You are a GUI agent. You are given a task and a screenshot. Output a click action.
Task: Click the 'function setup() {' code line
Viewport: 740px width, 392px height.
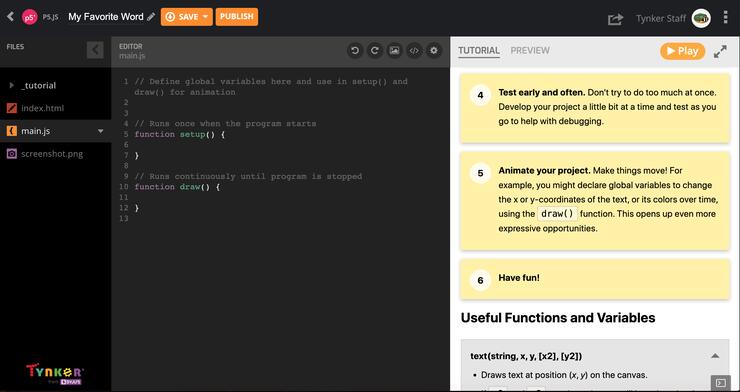(x=180, y=134)
